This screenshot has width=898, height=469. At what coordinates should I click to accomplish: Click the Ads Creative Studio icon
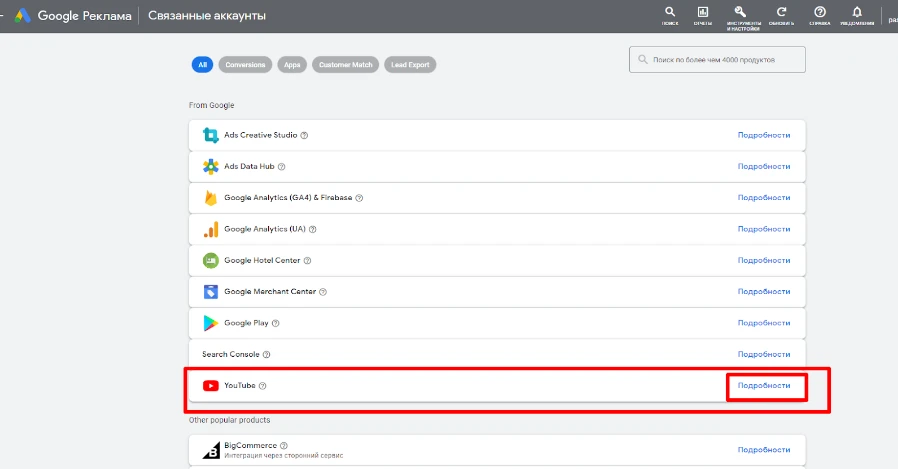(x=211, y=135)
